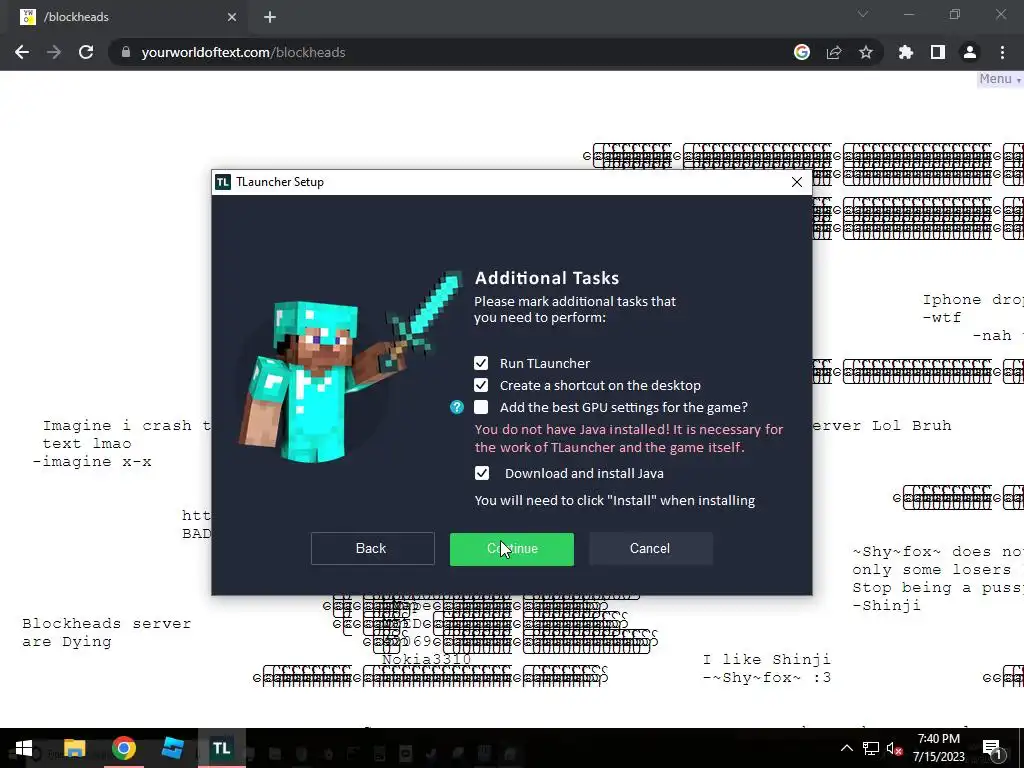The image size is (1024, 768).
Task: Open the Chrome profile avatar menu
Action: click(970, 52)
